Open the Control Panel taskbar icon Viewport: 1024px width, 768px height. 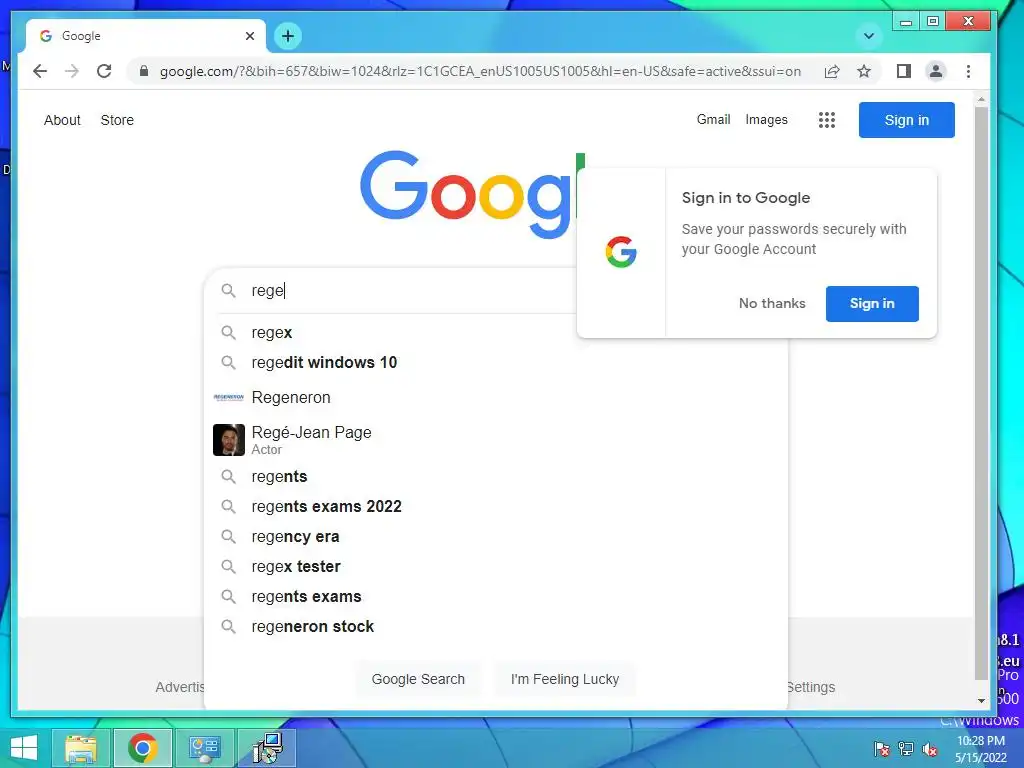[204, 748]
